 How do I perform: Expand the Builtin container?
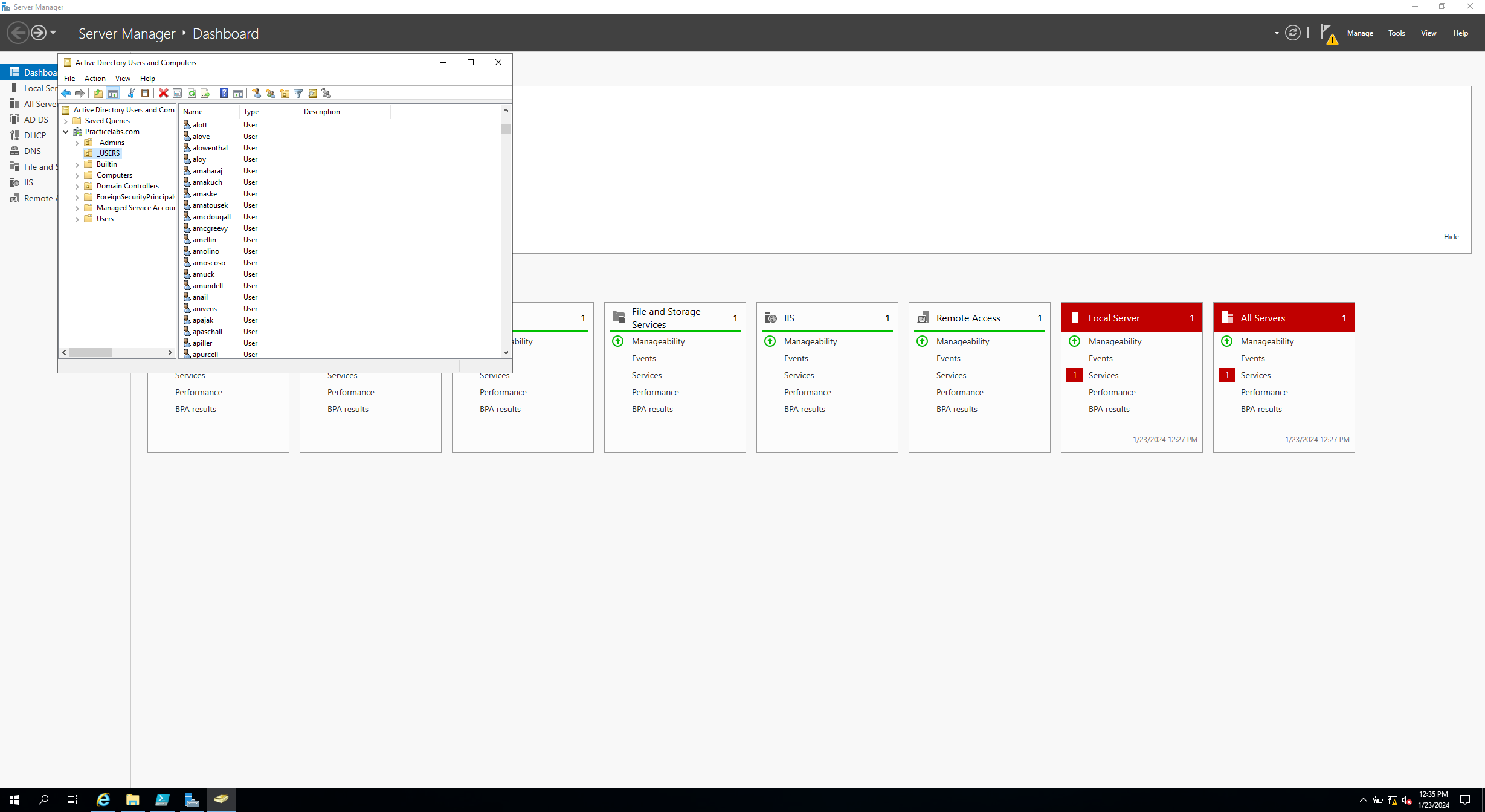pos(77,164)
